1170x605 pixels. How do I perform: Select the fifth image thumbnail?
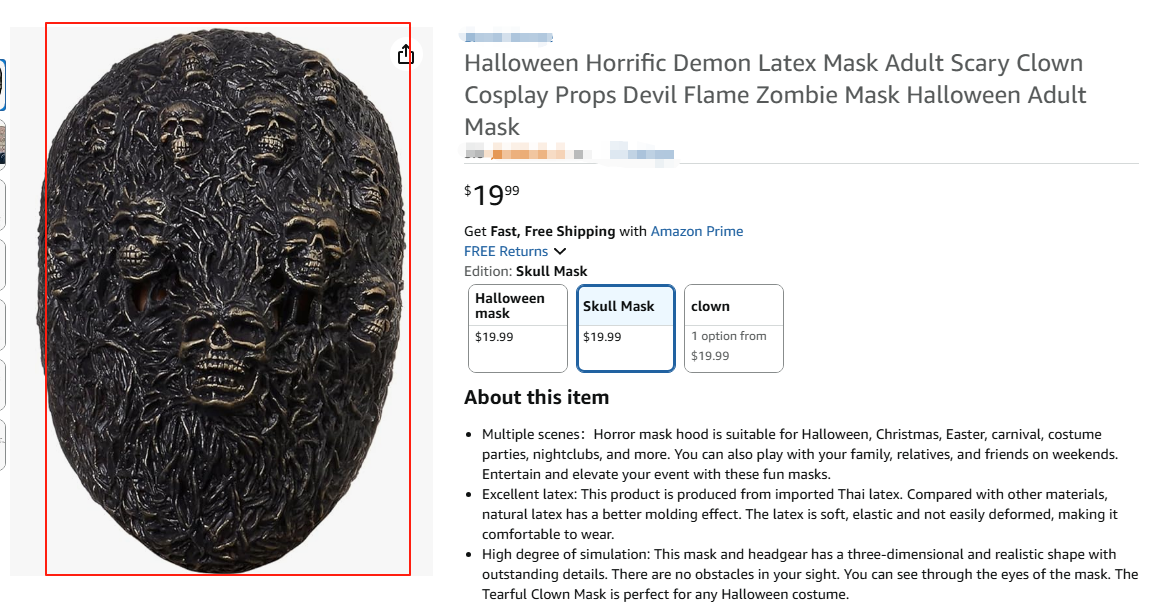(2, 324)
